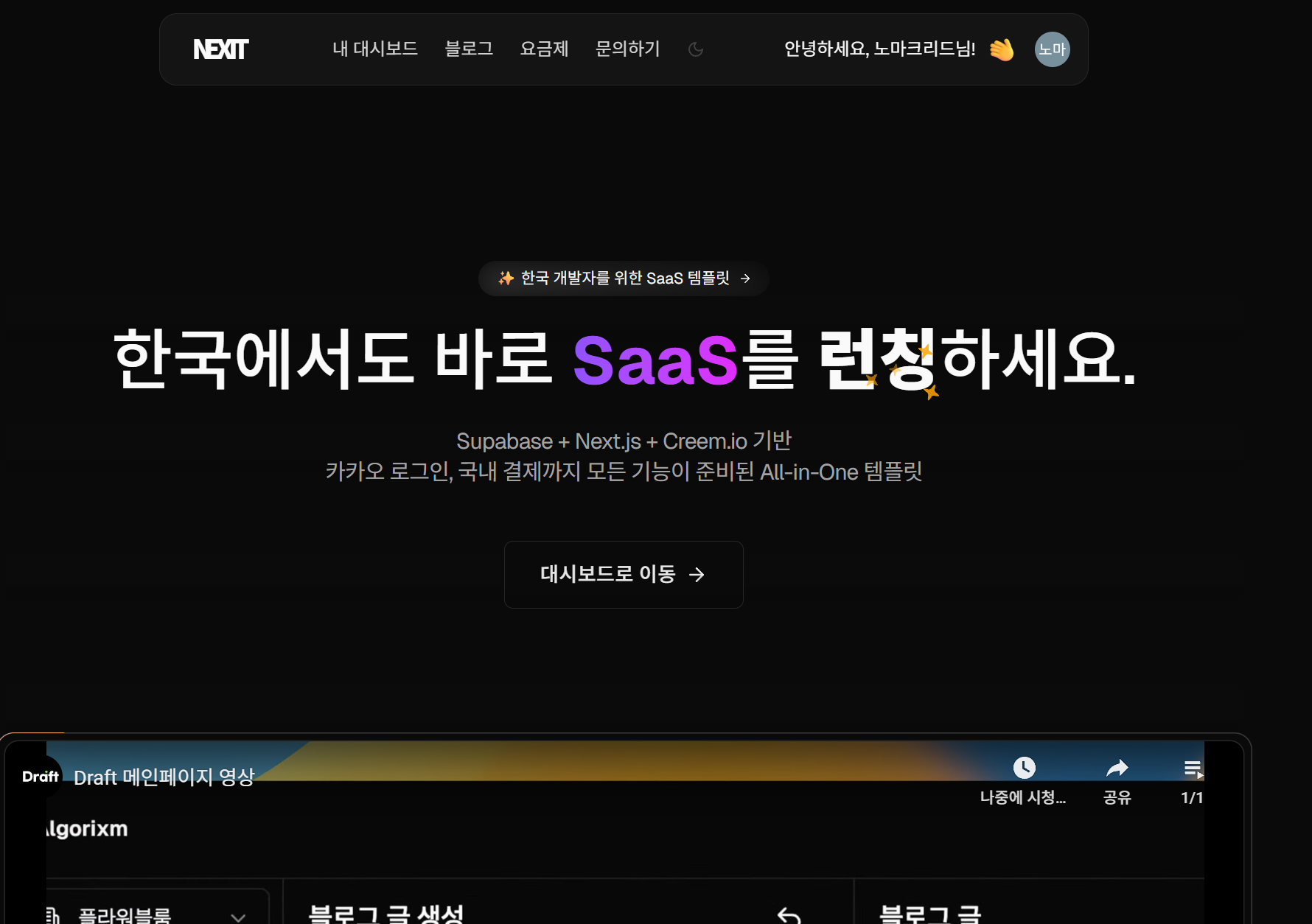
Task: Click the 공유 label under the share icon
Action: point(1117,797)
